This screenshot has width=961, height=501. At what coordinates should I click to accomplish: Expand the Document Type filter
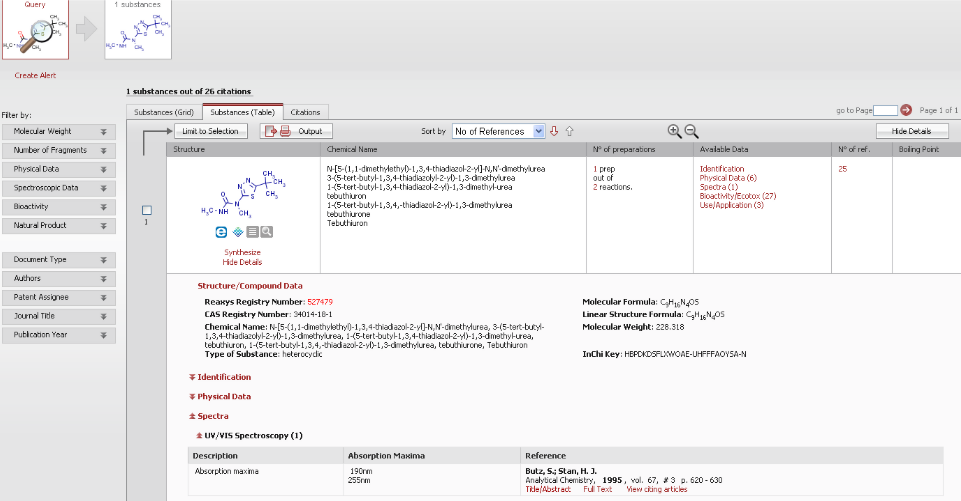pos(59,260)
